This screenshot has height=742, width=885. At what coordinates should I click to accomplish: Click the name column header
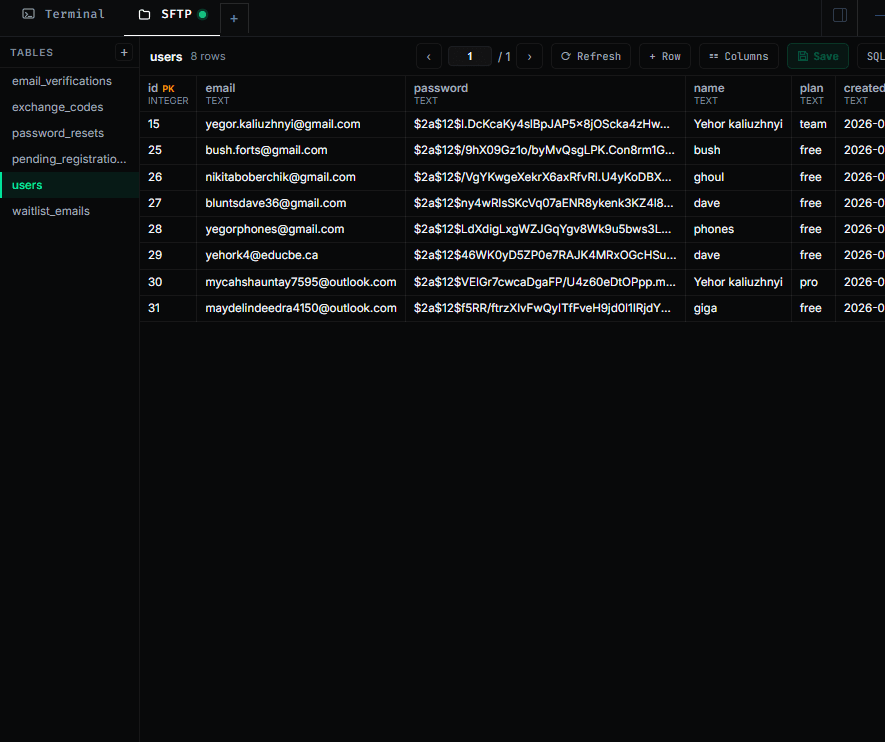[738, 94]
